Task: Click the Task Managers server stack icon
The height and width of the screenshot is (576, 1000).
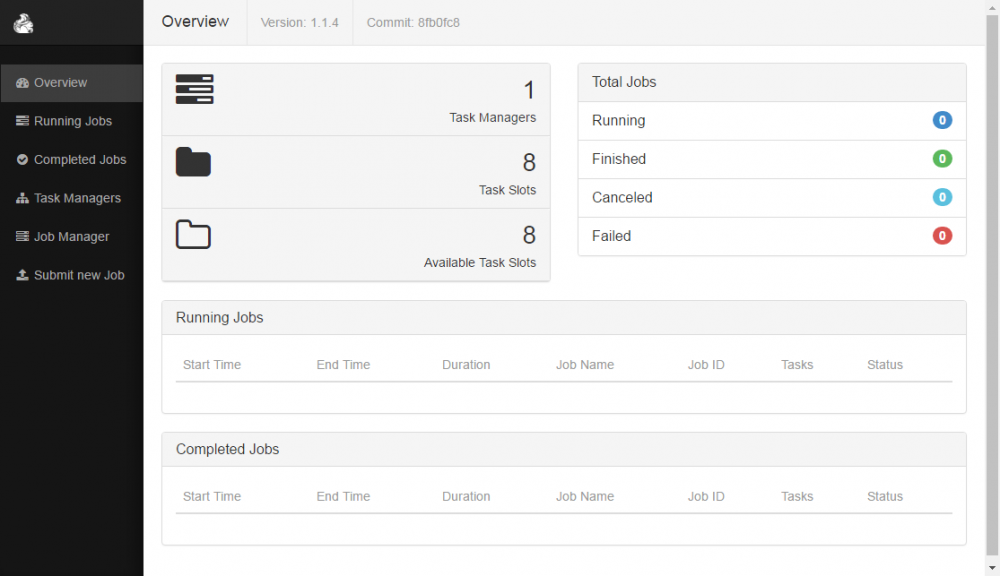Action: click(195, 89)
